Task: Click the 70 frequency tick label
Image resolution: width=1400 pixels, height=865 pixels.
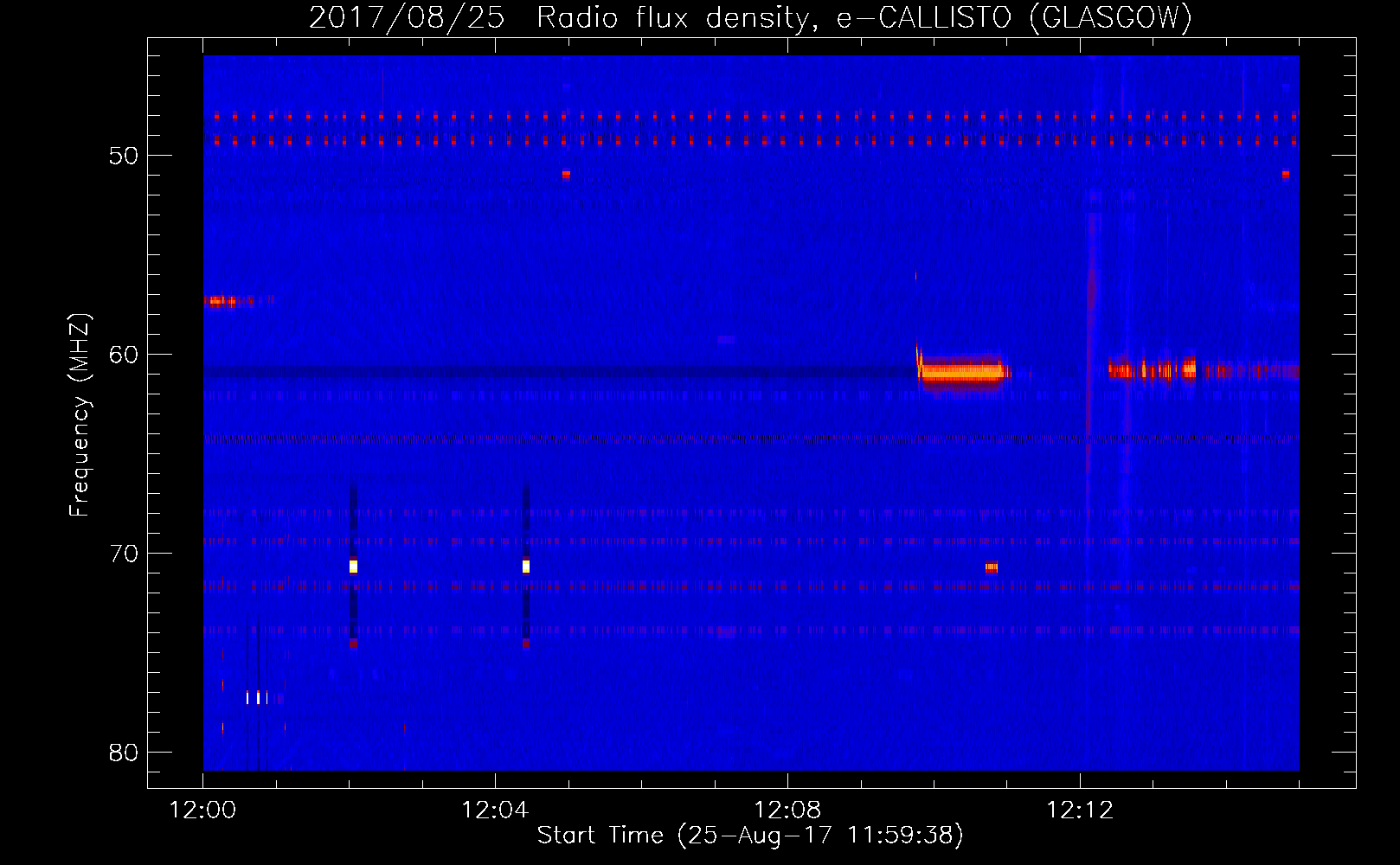Action: (x=124, y=554)
